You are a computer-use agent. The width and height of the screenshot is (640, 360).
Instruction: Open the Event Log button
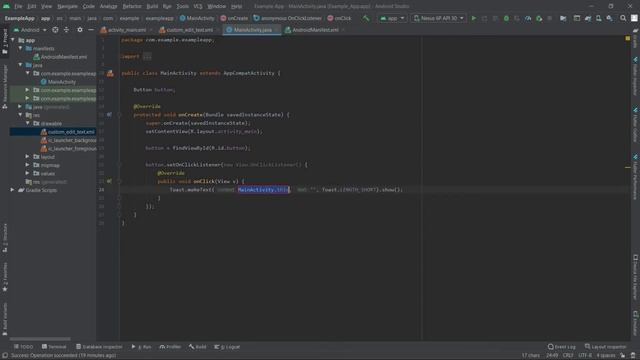click(x=562, y=347)
